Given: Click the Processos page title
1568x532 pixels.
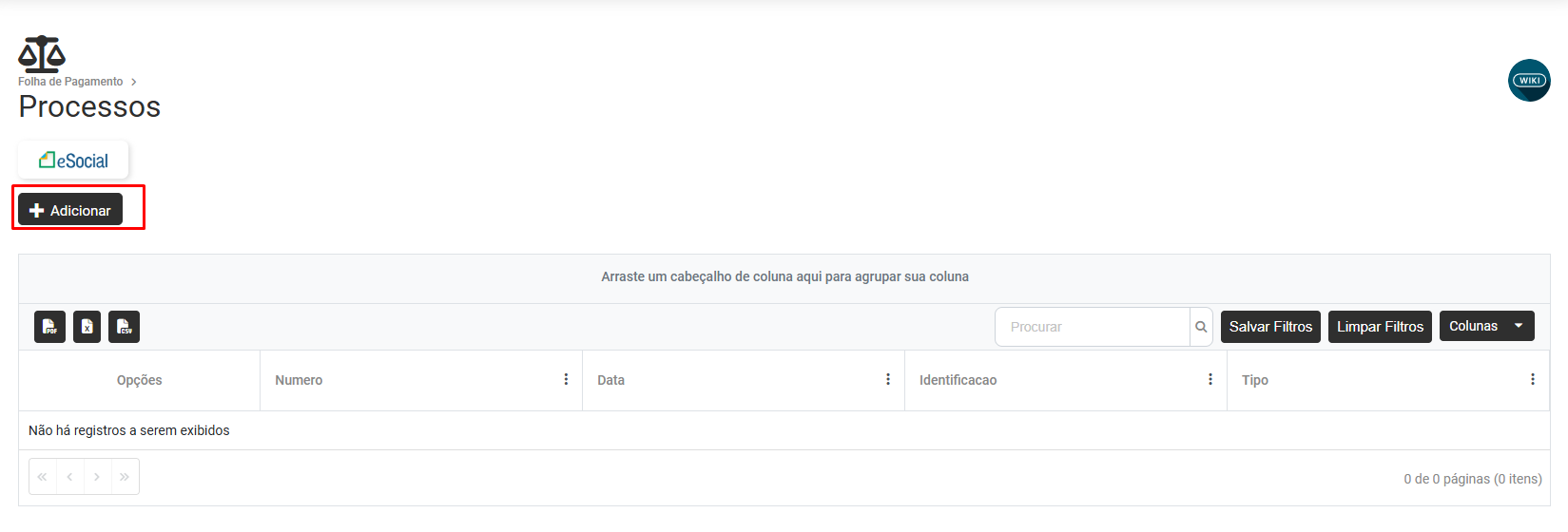Looking at the screenshot, I should click(89, 106).
